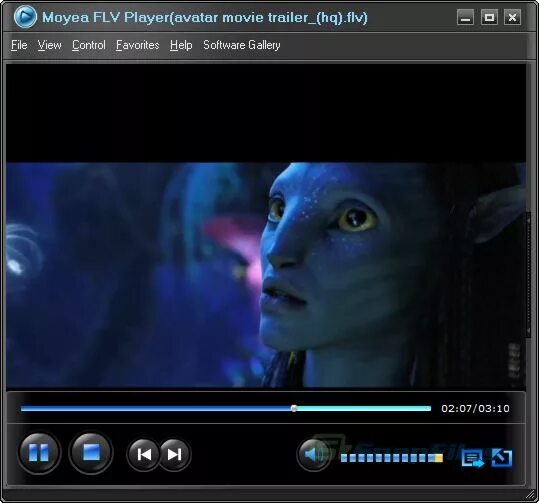Click the seek bar playhead knob
The height and width of the screenshot is (503, 539).
[x=294, y=408]
